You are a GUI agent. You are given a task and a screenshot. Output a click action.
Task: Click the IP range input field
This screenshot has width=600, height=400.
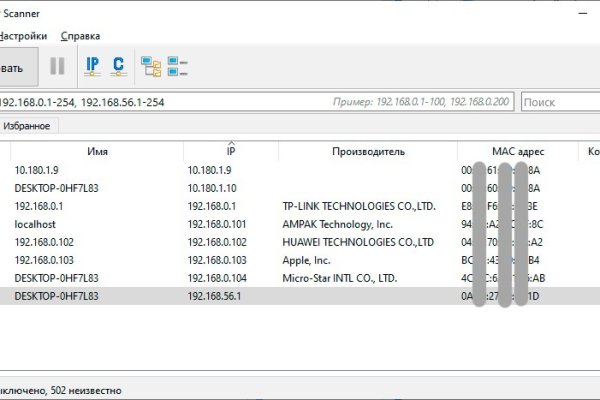pyautogui.click(x=160, y=102)
